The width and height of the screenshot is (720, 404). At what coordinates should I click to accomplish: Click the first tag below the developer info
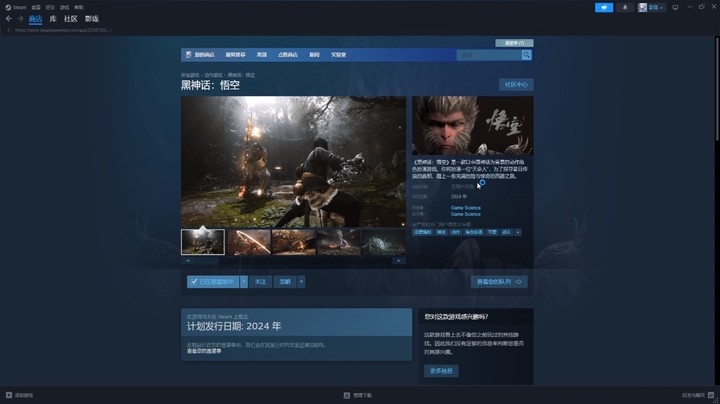pos(422,232)
